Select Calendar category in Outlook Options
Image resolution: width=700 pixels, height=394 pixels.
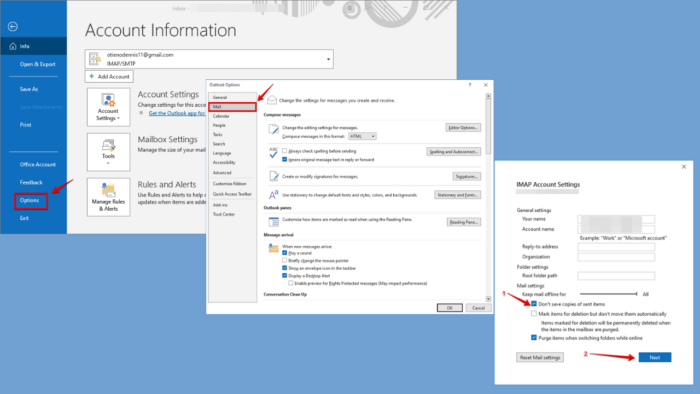coord(221,116)
